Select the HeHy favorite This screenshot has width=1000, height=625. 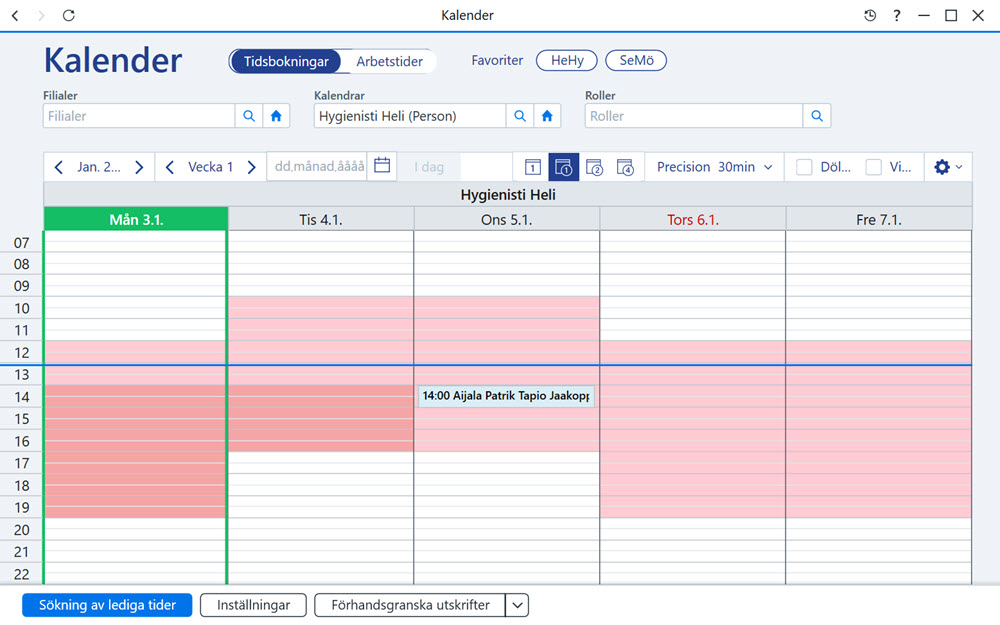[x=566, y=61]
